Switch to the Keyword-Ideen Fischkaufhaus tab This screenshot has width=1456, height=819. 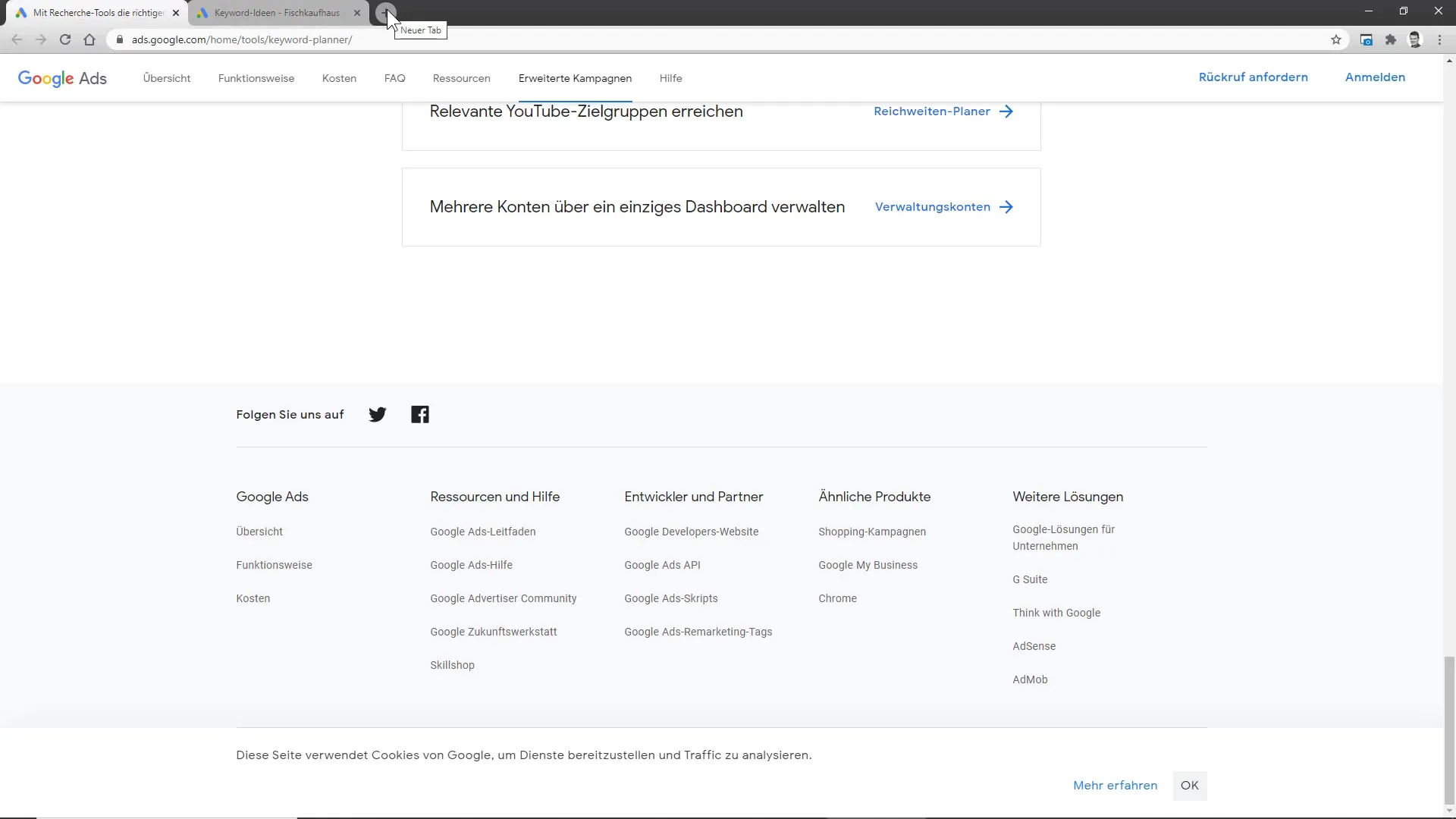pos(278,13)
